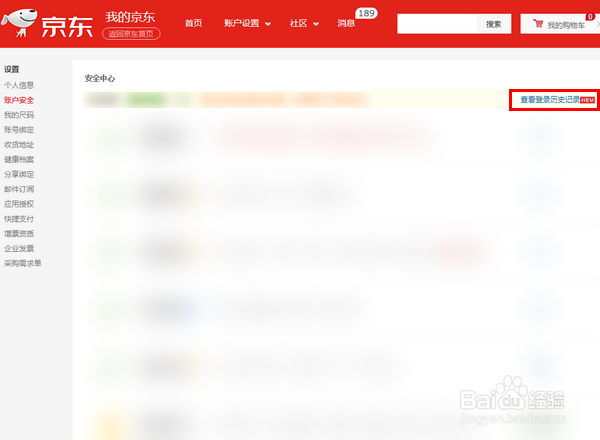
Task: Open 健康档案 in sidebar
Action: click(19, 159)
